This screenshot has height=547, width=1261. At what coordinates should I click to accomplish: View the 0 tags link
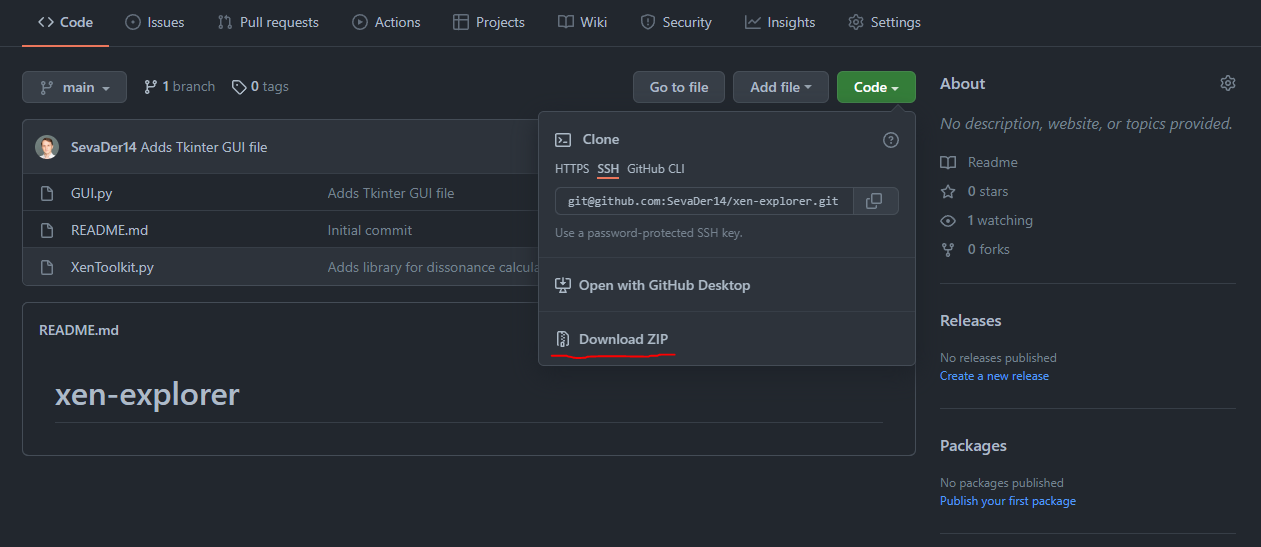260,87
